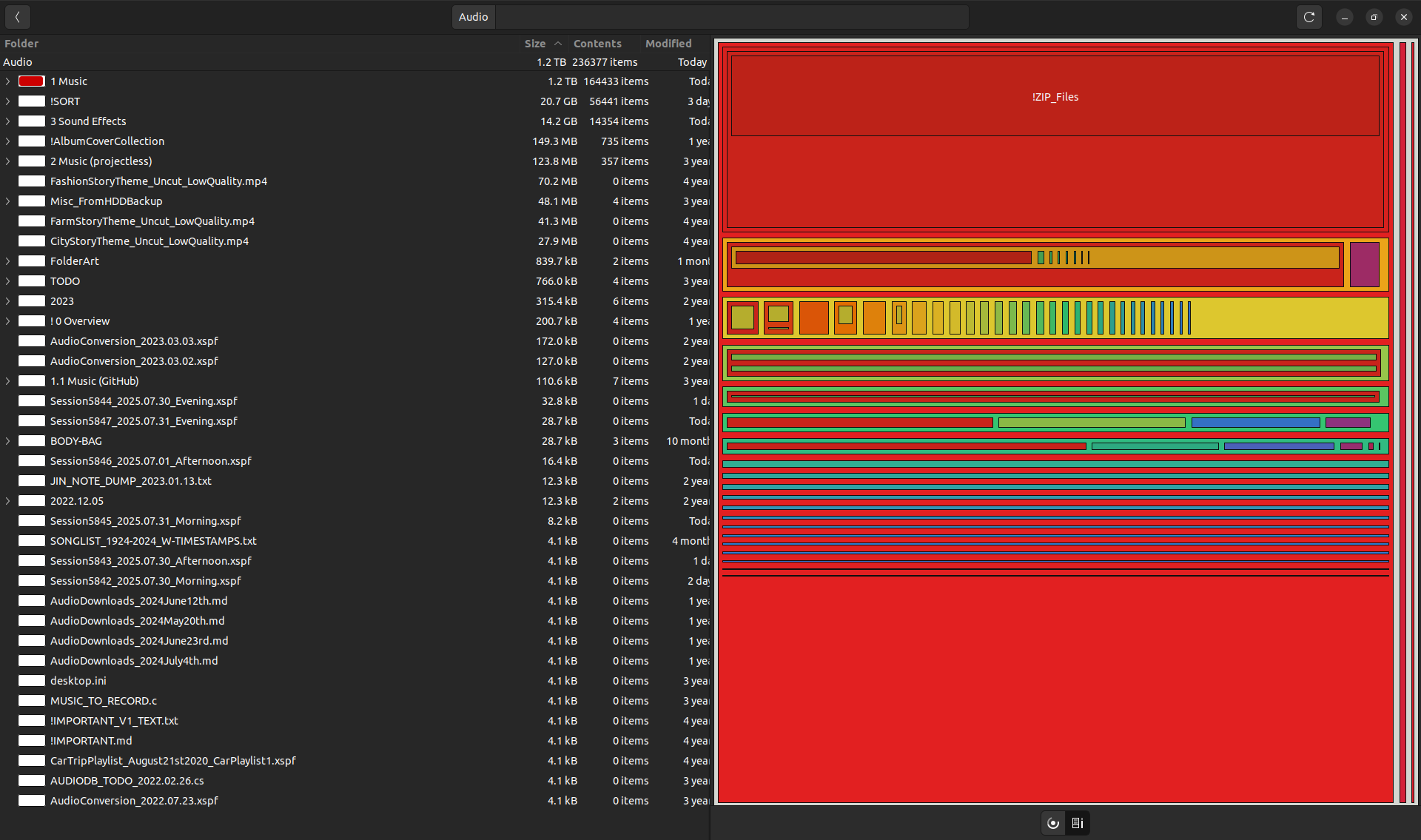
Task: Expand the 1 Music folder
Action: (8, 81)
